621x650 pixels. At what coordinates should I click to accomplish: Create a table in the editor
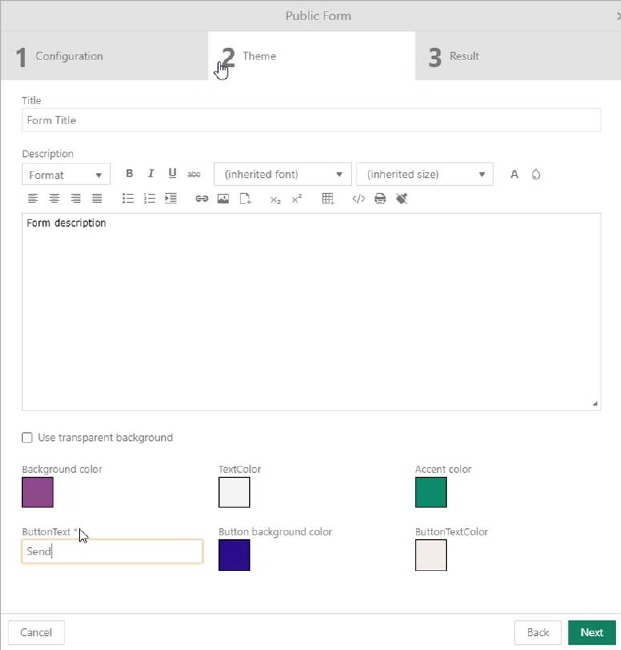tap(327, 199)
